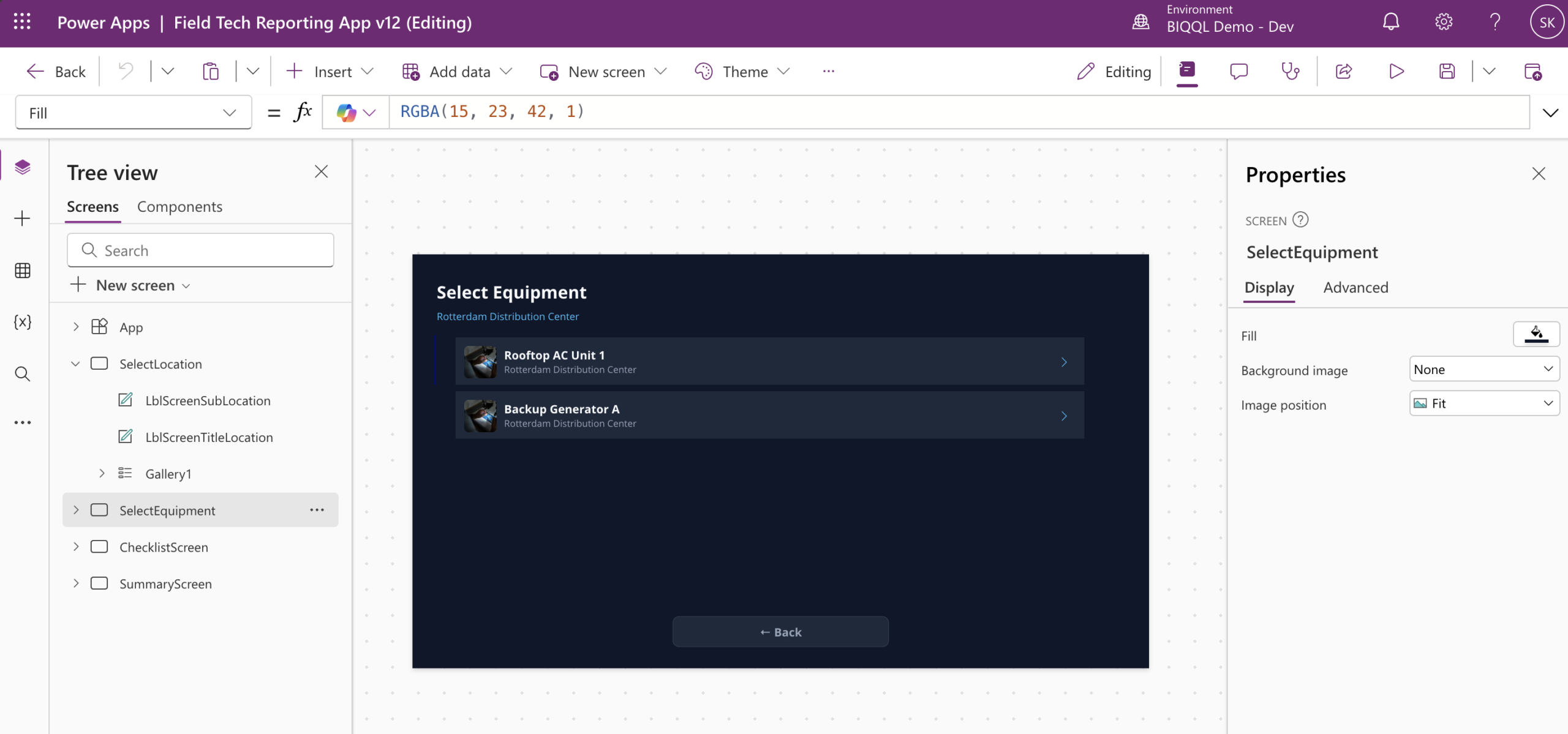
Task: Open the toolbar overflow ellipsis
Action: tap(828, 72)
